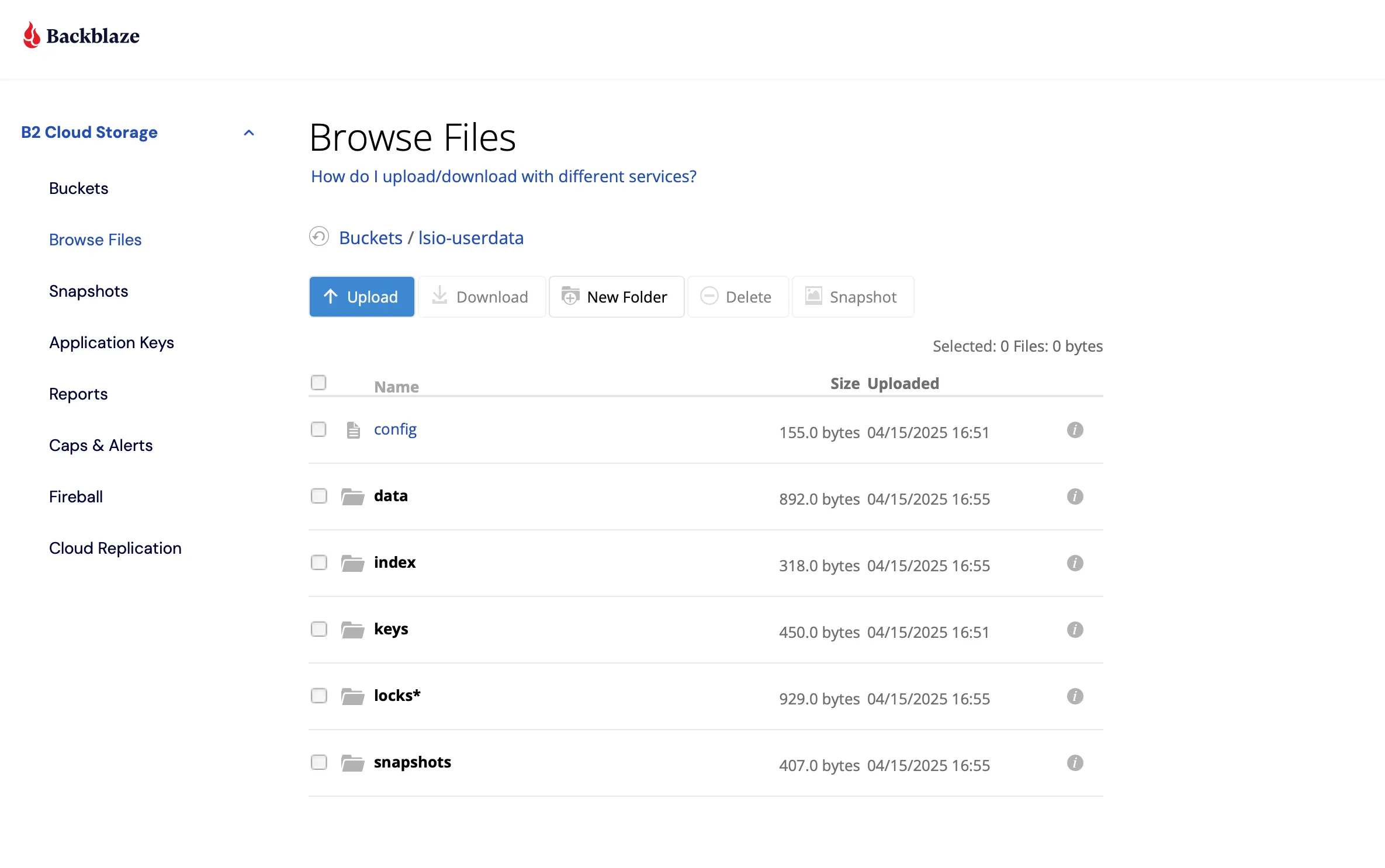This screenshot has width=1385, height=868.
Task: Open info icon for config file
Action: coord(1075,430)
